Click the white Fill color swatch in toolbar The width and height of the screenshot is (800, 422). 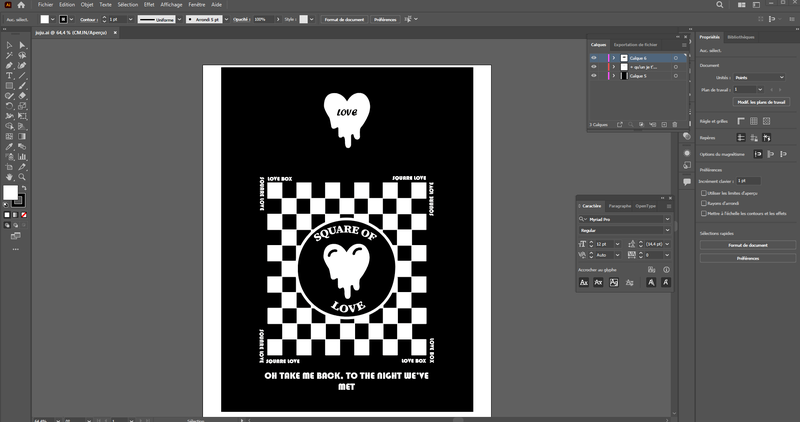(x=10, y=192)
